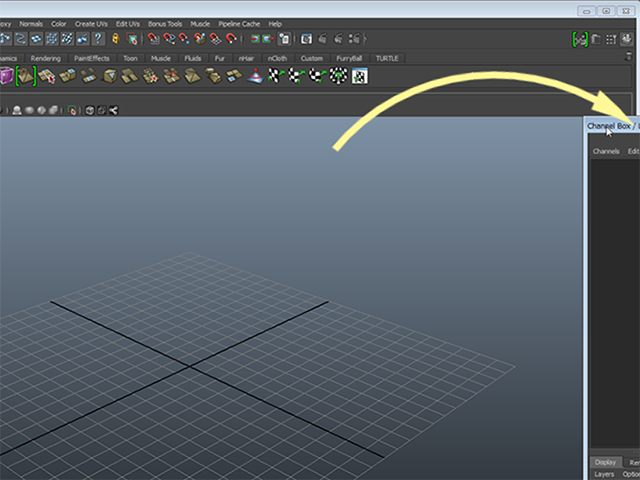Screen dimensions: 640x480
Task: Select the Rendering shelf tab
Action: point(46,58)
